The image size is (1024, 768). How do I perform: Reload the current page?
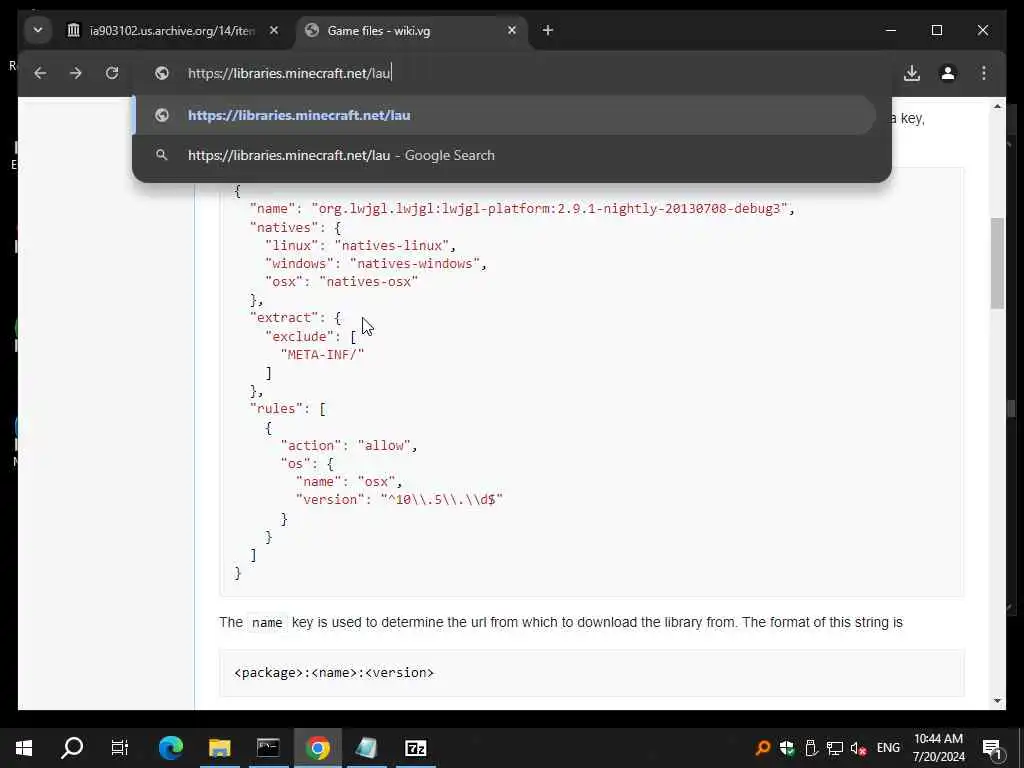tap(112, 73)
